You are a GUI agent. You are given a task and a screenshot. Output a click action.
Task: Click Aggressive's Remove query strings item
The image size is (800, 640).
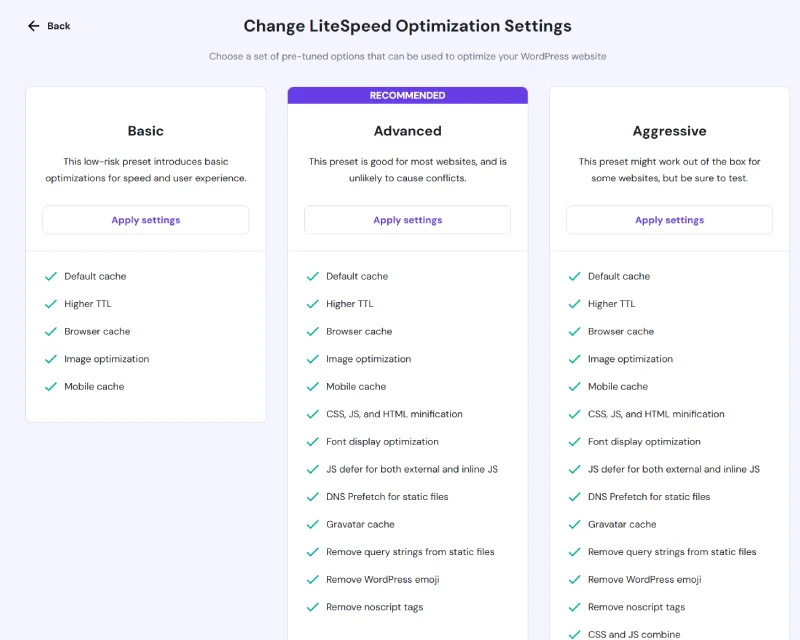pos(672,552)
